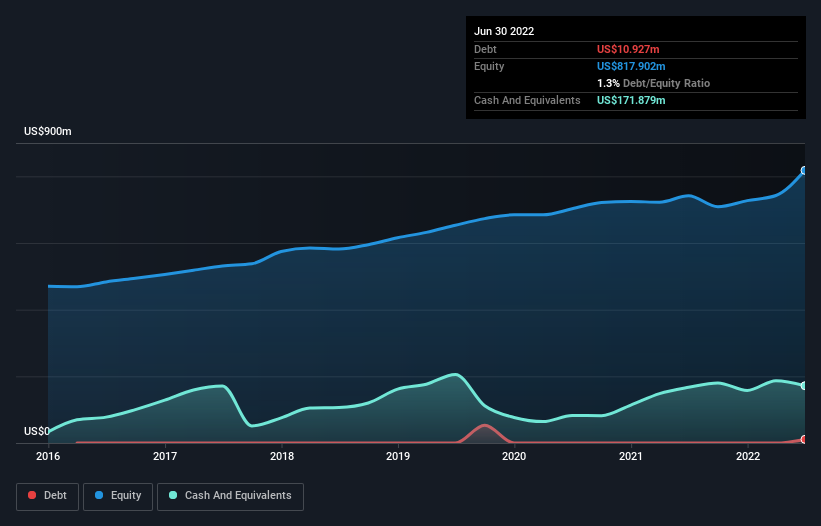
Task: Click the tooltip's Cash And Equivalents label
Action: pos(527,100)
